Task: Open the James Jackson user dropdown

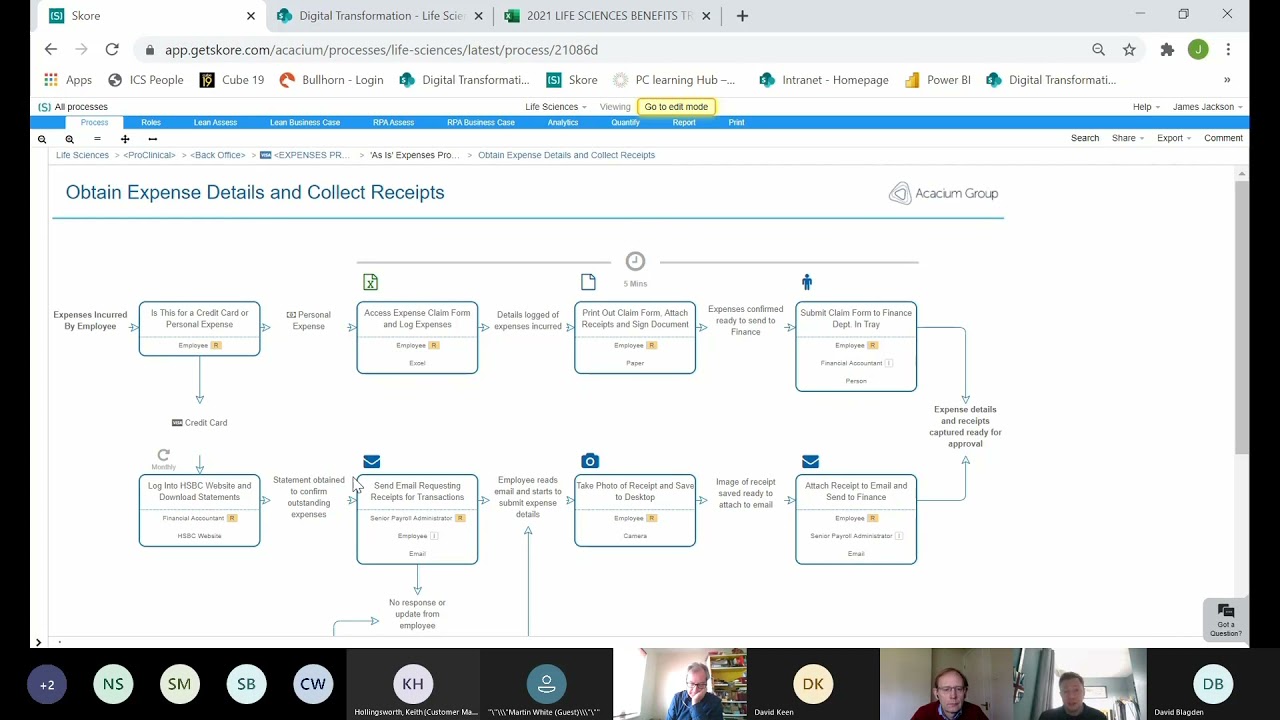Action: click(x=1207, y=107)
